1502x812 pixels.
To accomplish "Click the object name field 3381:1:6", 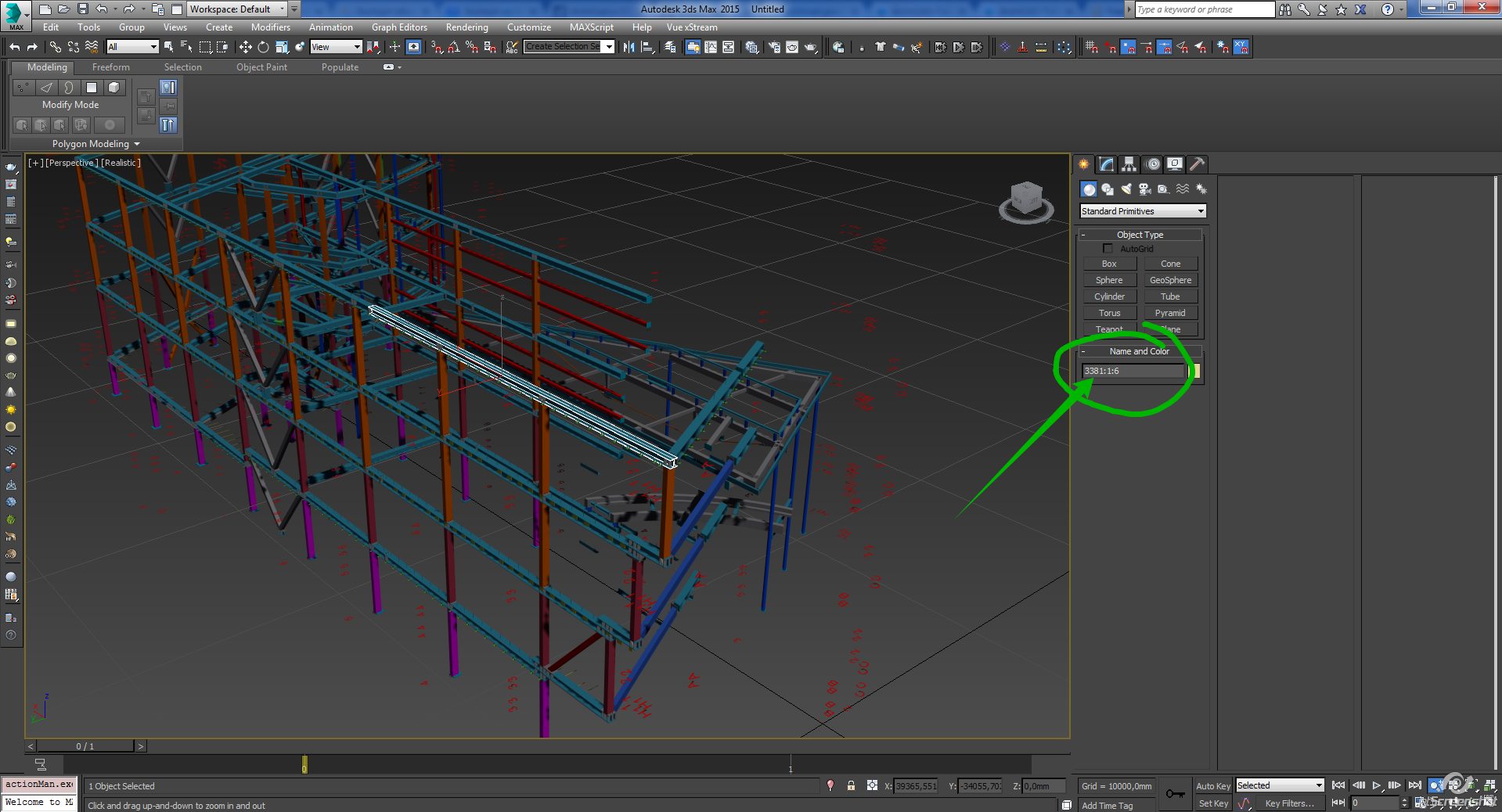I will click(x=1133, y=371).
